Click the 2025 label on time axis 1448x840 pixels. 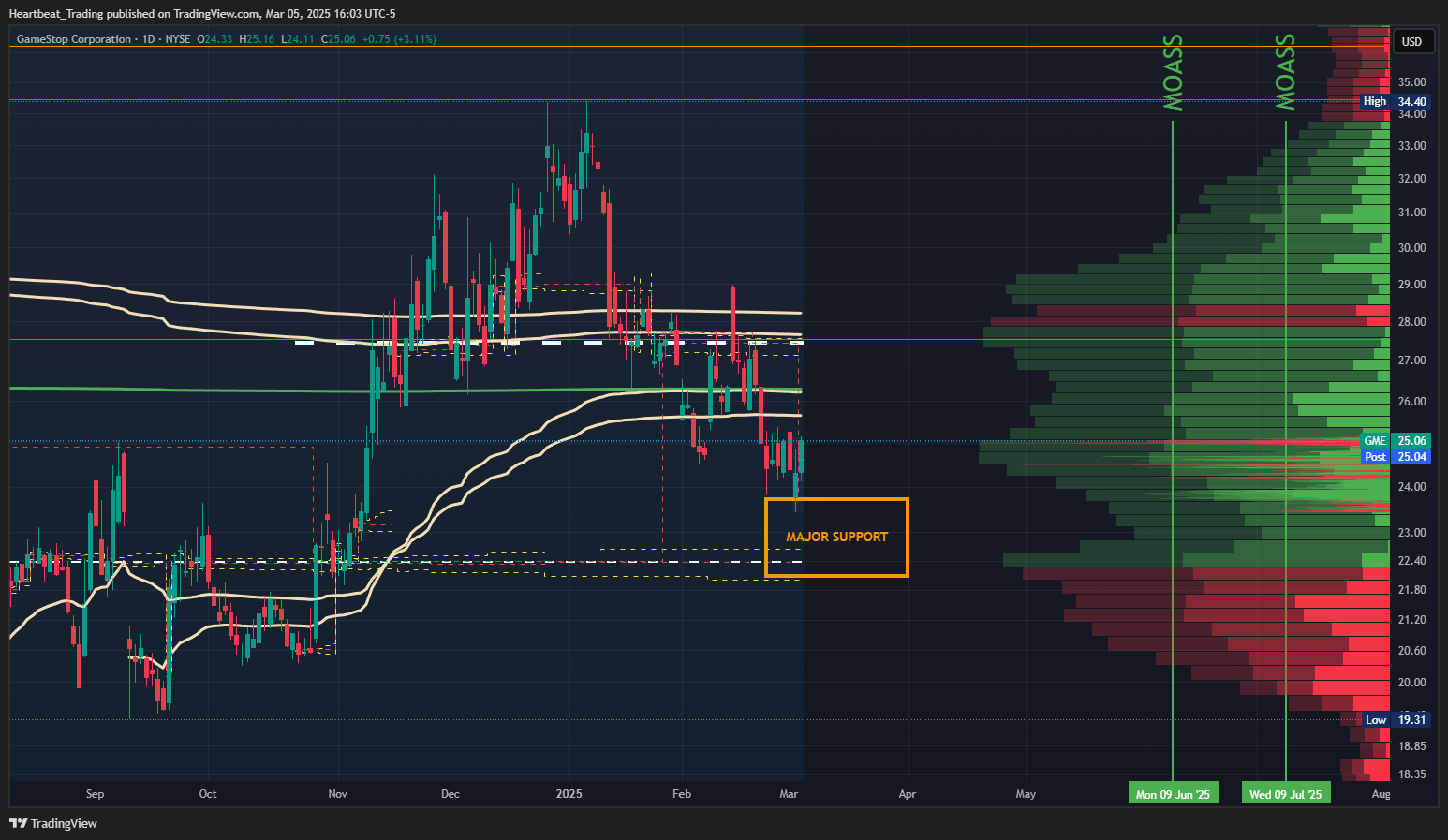point(569,794)
